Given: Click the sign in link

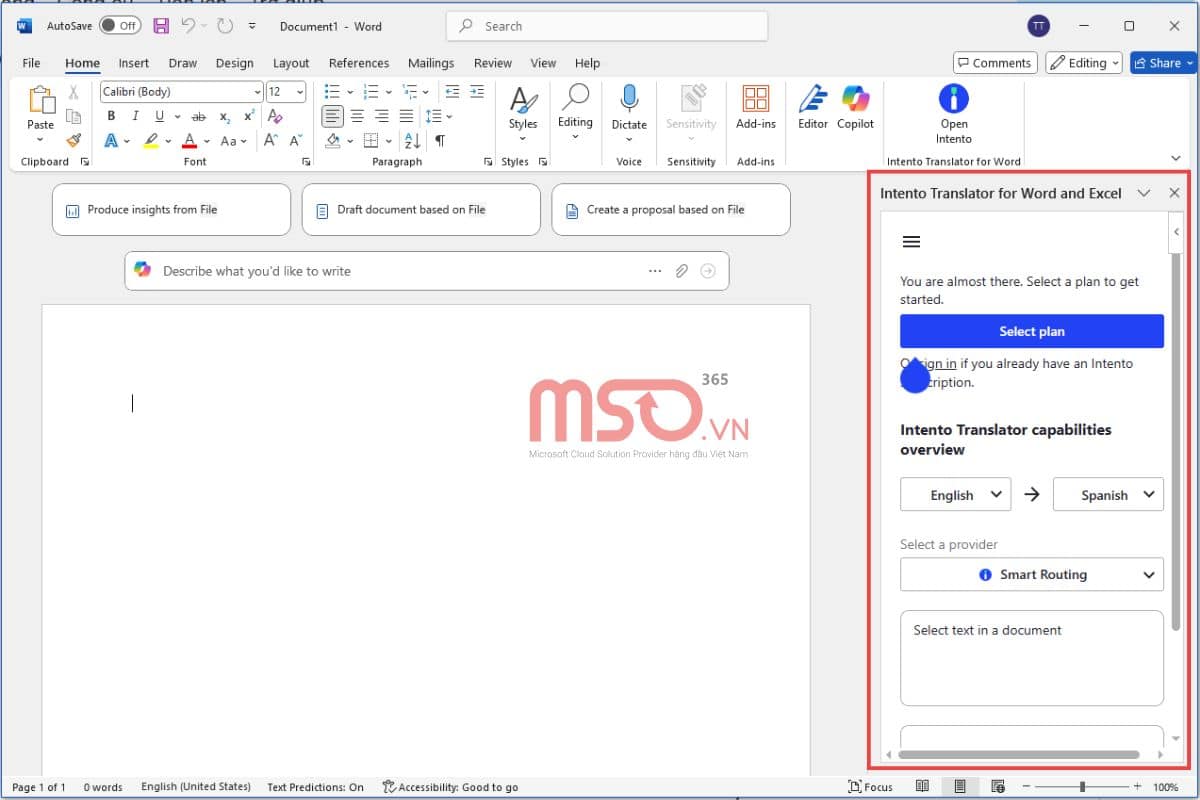Looking at the screenshot, I should (x=937, y=364).
